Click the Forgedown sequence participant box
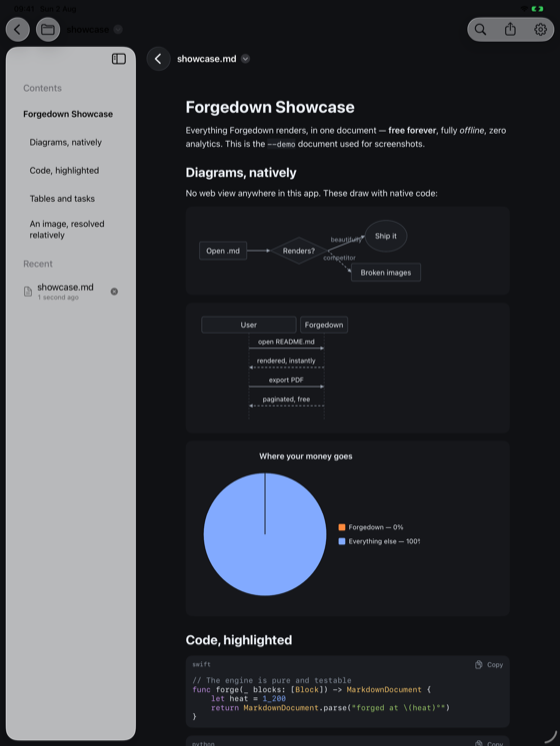560x746 pixels. (x=324, y=325)
